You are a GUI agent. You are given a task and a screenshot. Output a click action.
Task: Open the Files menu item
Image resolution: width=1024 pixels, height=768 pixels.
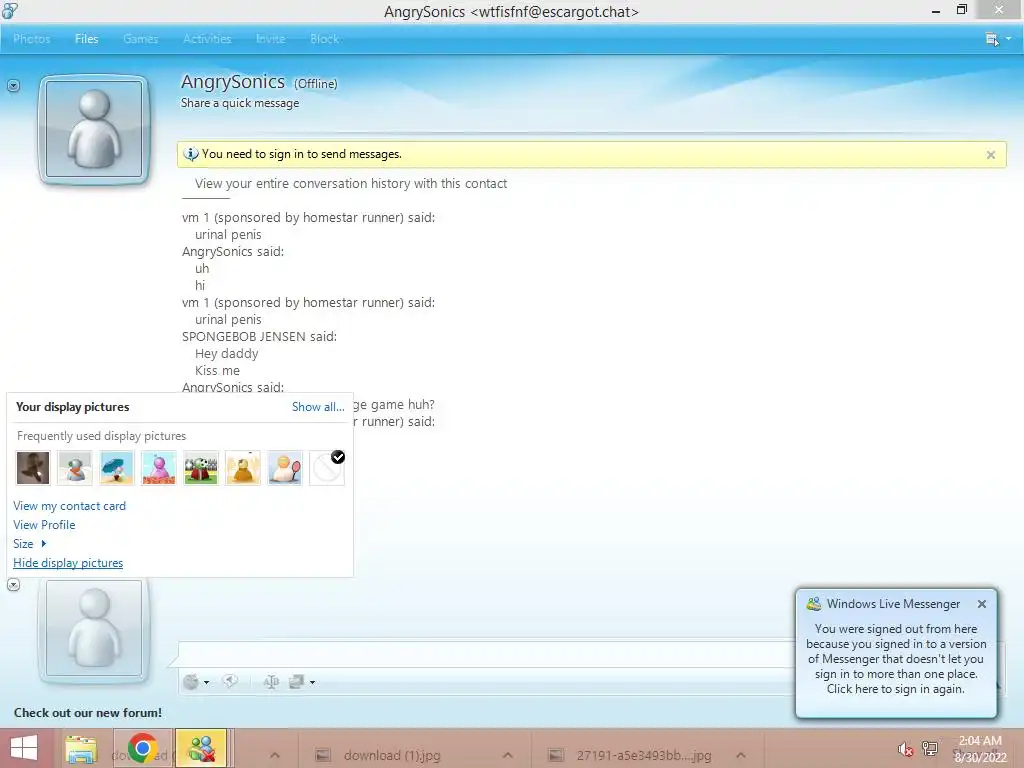tap(86, 39)
